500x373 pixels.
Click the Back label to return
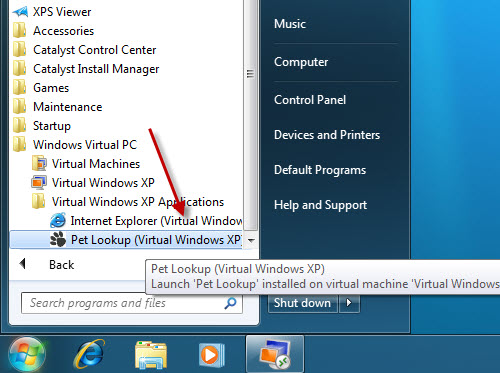62,265
